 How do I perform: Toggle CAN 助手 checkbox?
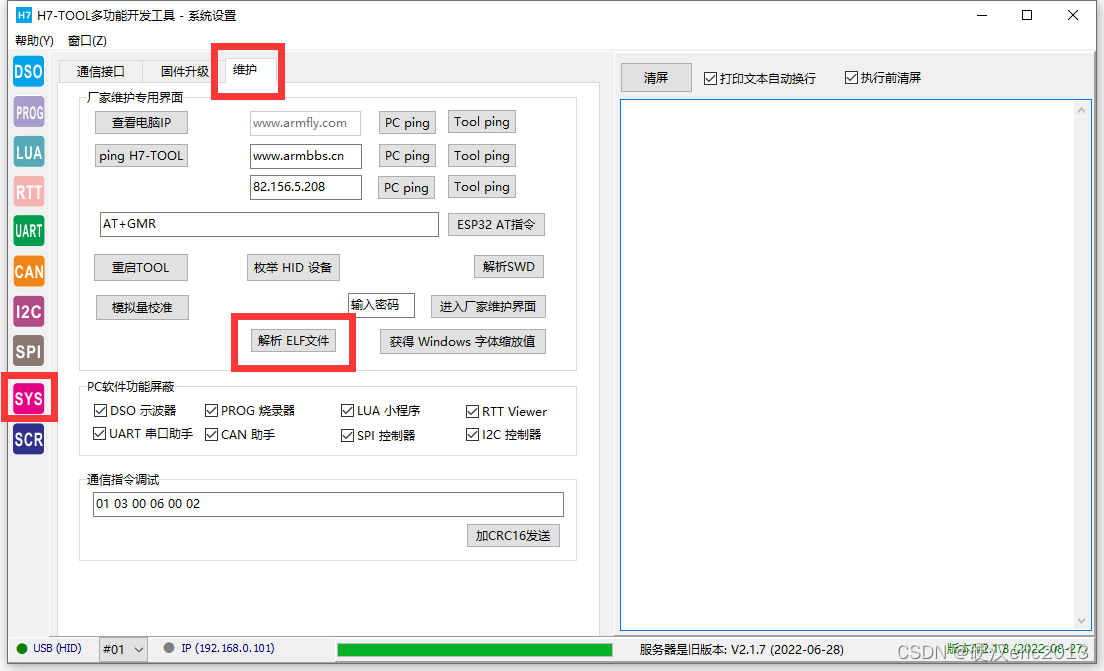pos(211,434)
